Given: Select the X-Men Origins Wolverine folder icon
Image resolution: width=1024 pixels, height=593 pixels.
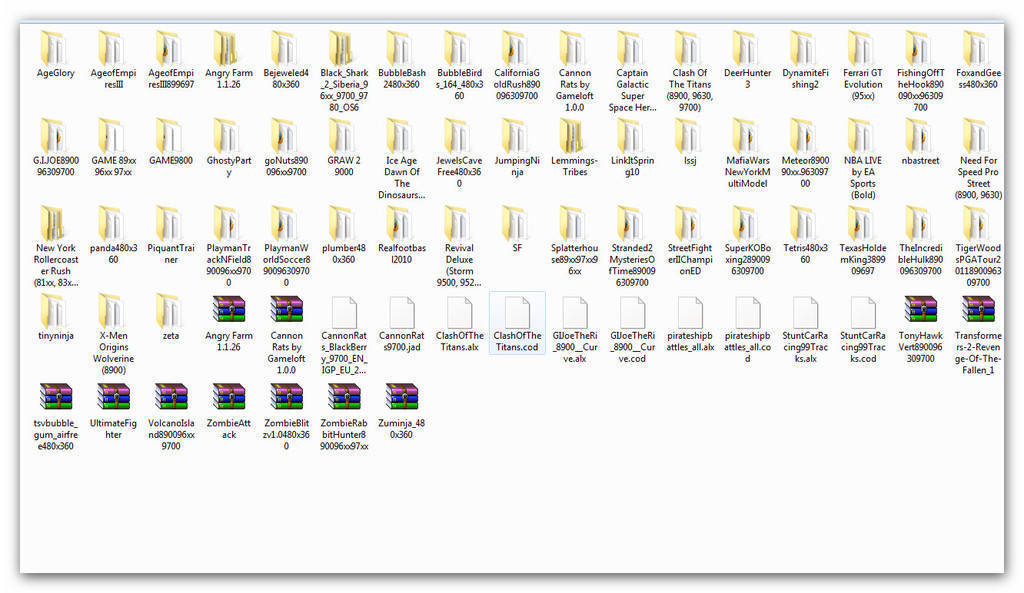Looking at the screenshot, I should coord(113,311).
